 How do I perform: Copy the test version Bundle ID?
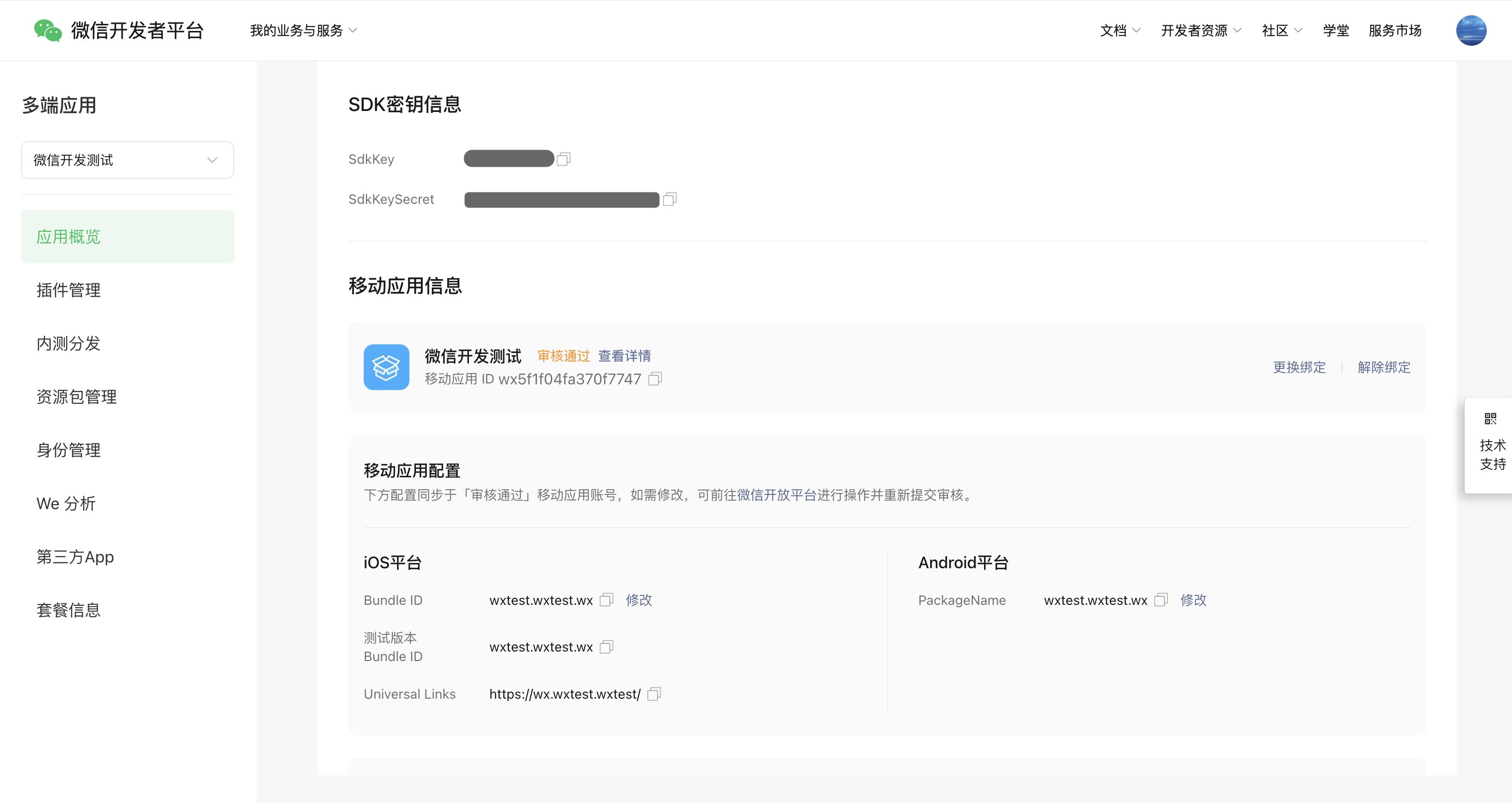click(x=607, y=647)
